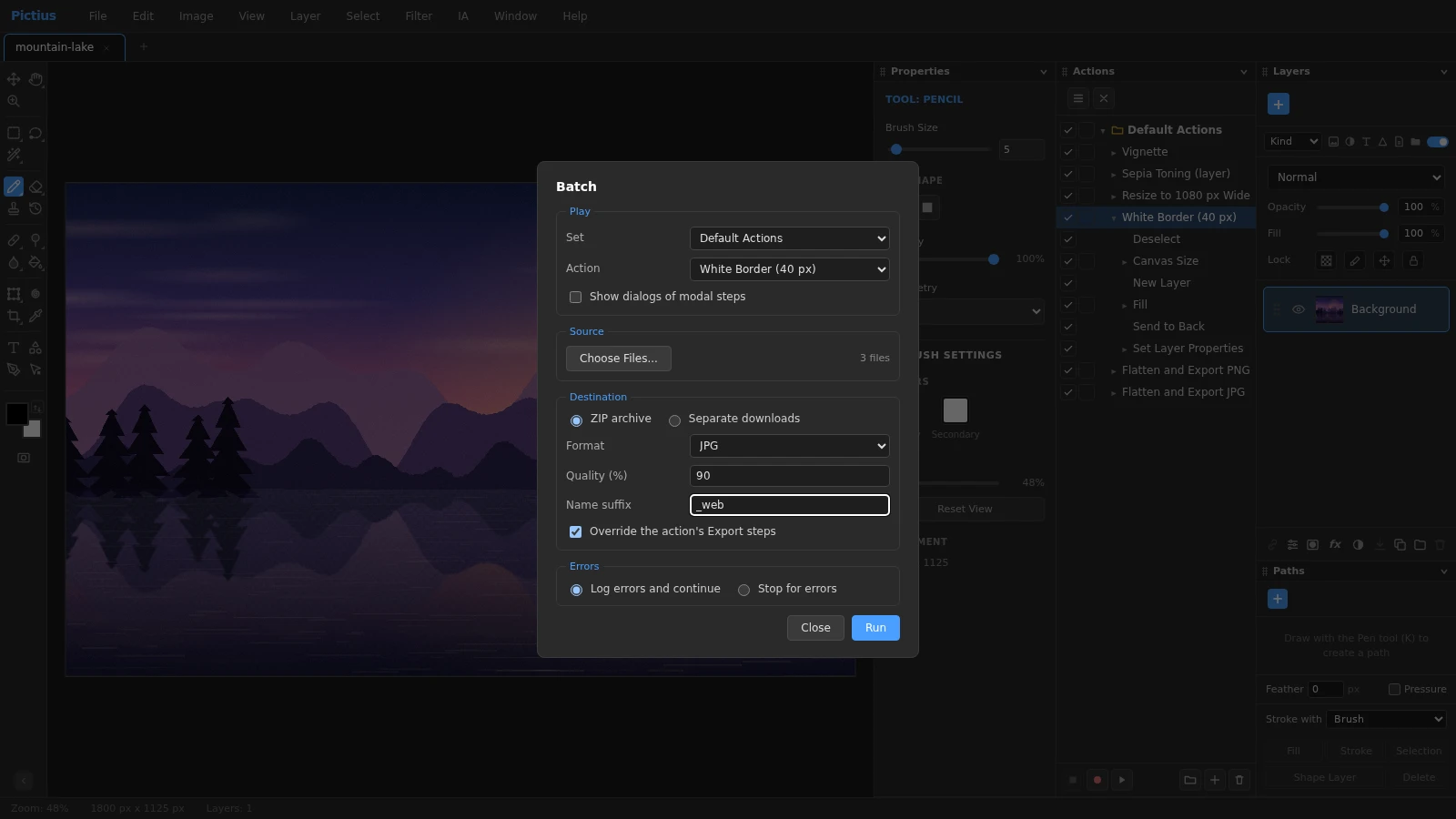Click the Run button in Batch dialog
The height and width of the screenshot is (819, 1456).
pyautogui.click(x=875, y=628)
